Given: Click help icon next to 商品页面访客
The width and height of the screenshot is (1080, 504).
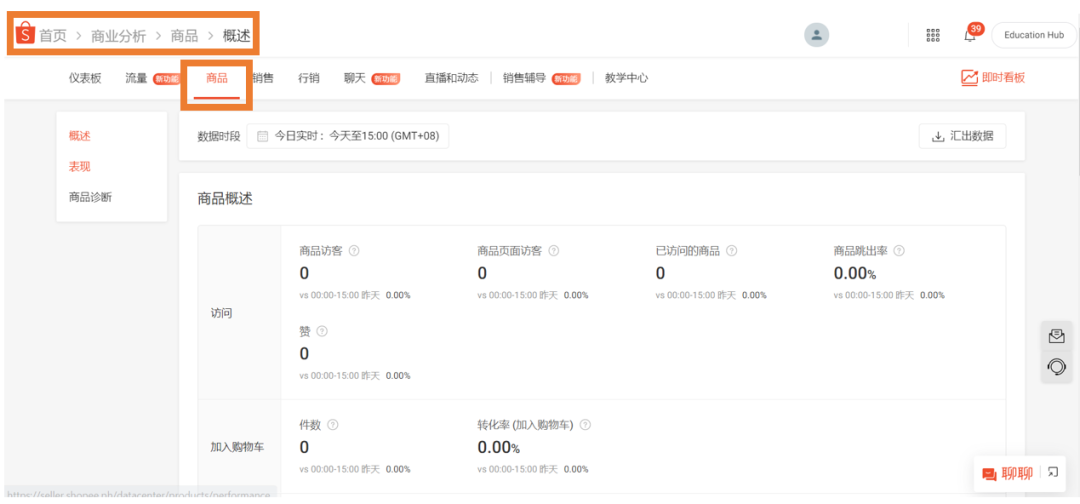Looking at the screenshot, I should [553, 251].
